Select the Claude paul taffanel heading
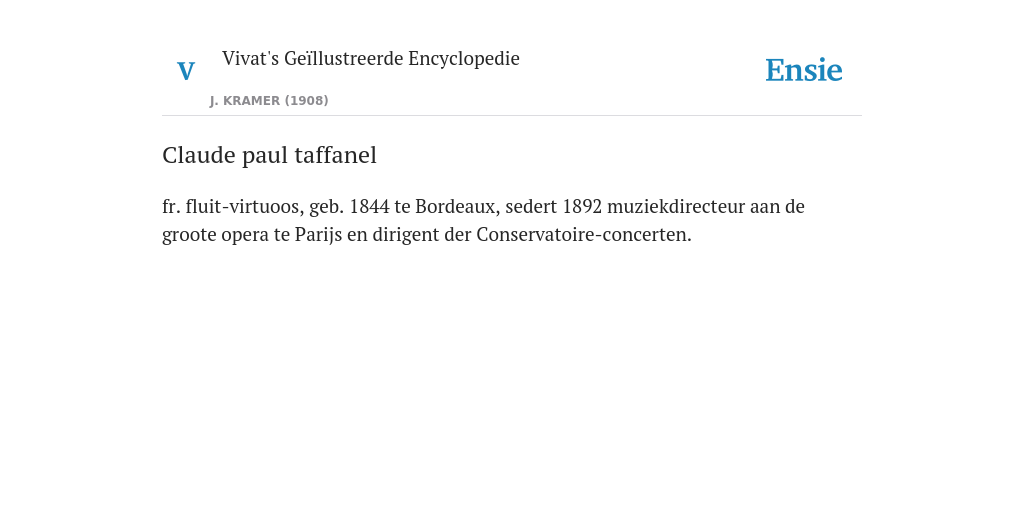This screenshot has width=1024, height=512. coord(269,155)
